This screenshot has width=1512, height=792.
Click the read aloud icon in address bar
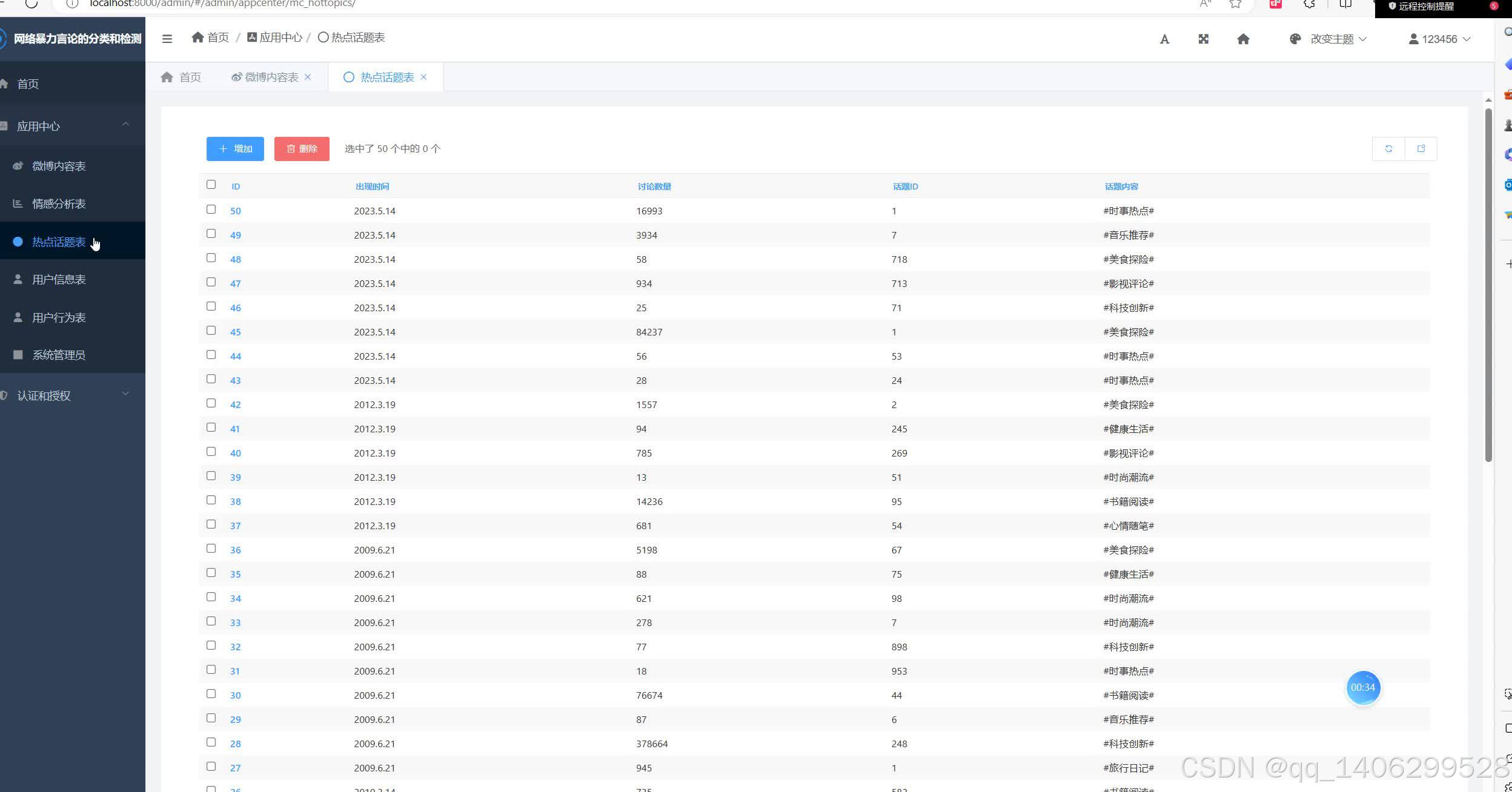[x=1205, y=4]
